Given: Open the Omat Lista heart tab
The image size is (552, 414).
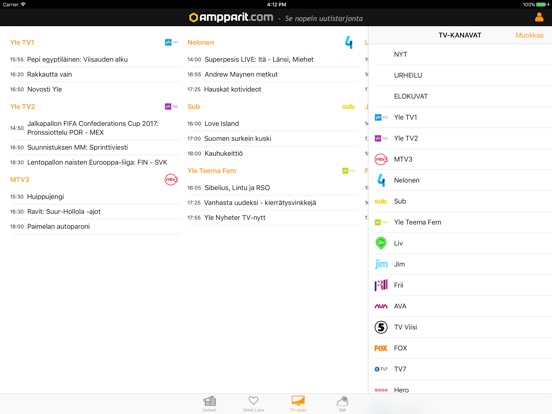Looking at the screenshot, I should click(253, 403).
